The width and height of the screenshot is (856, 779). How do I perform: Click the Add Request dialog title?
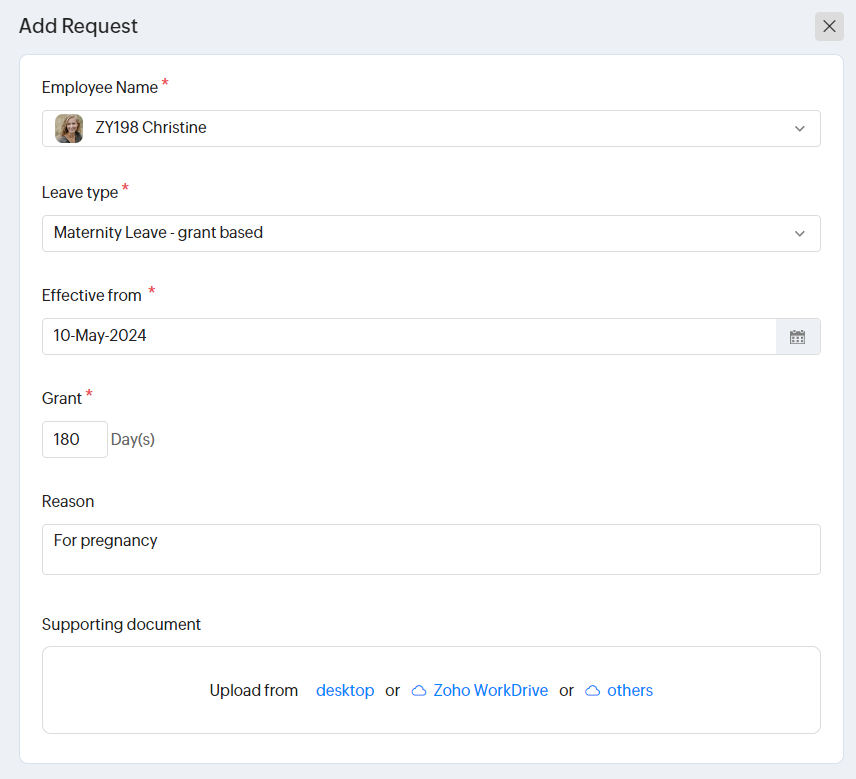[x=78, y=27]
